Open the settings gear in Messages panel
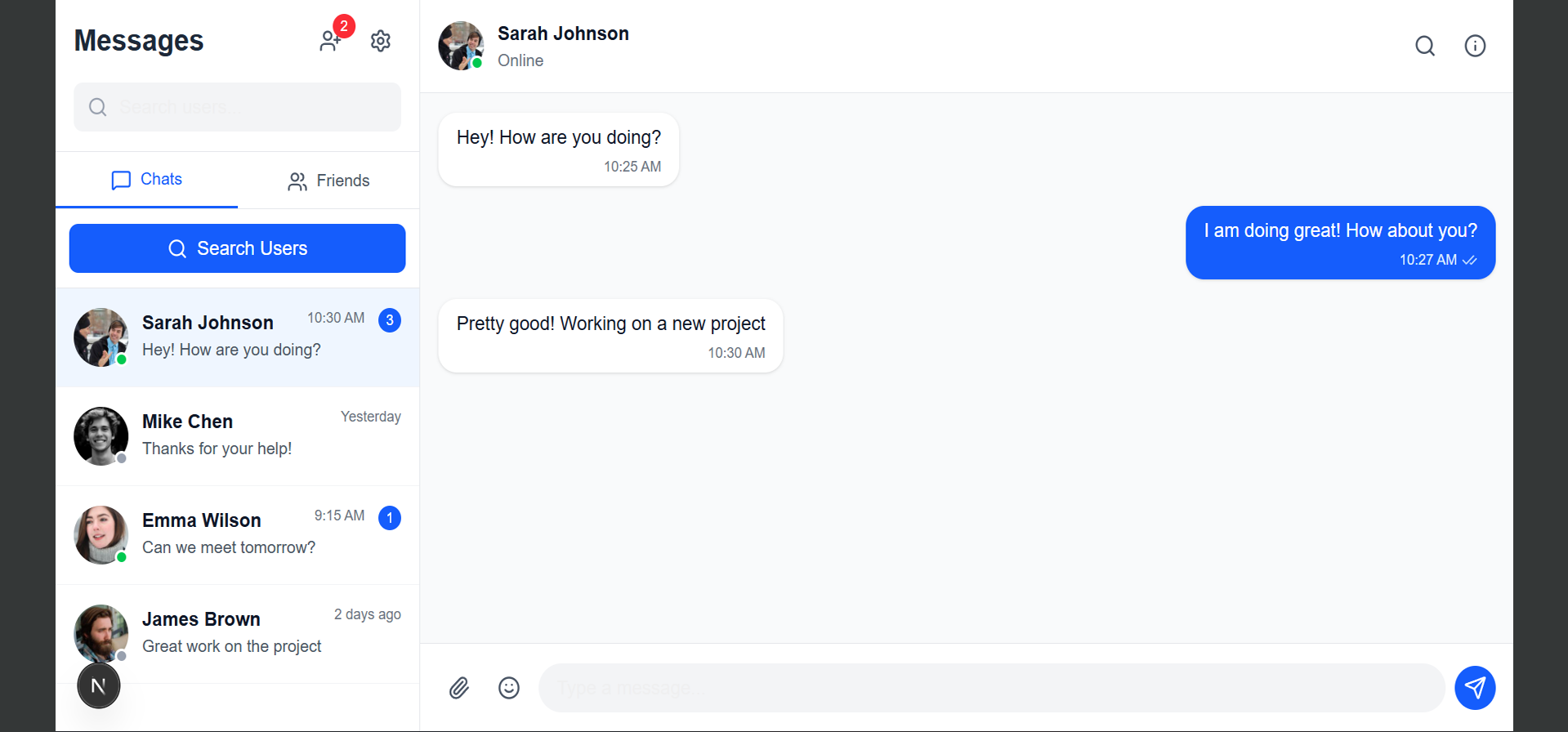The height and width of the screenshot is (732, 1568). click(x=380, y=41)
